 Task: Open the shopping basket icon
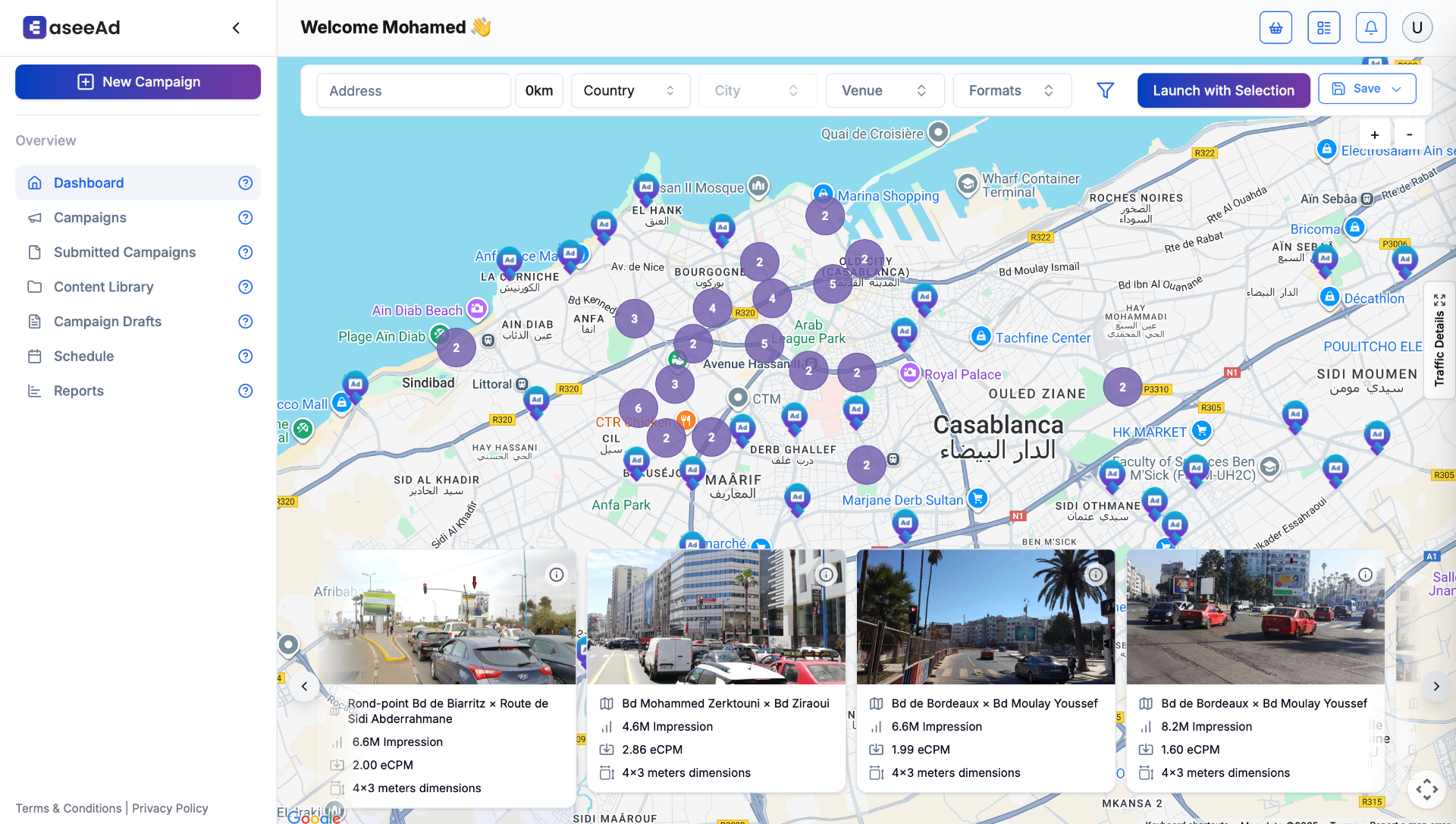point(1276,28)
